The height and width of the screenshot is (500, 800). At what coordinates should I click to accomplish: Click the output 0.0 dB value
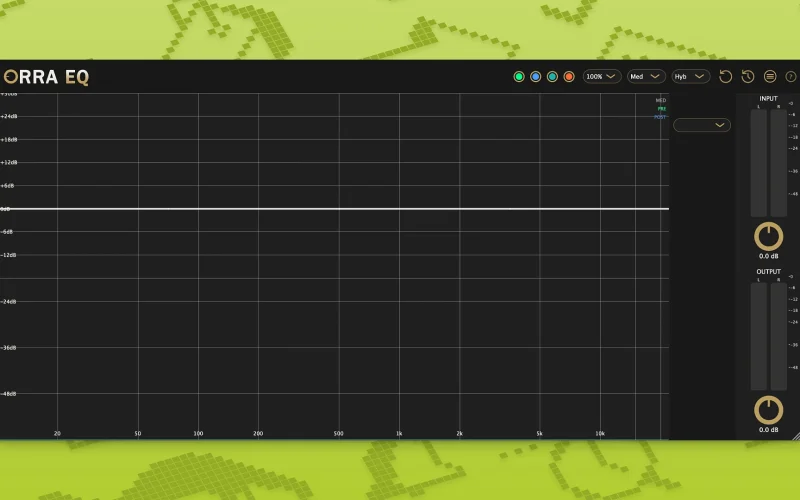[768, 430]
